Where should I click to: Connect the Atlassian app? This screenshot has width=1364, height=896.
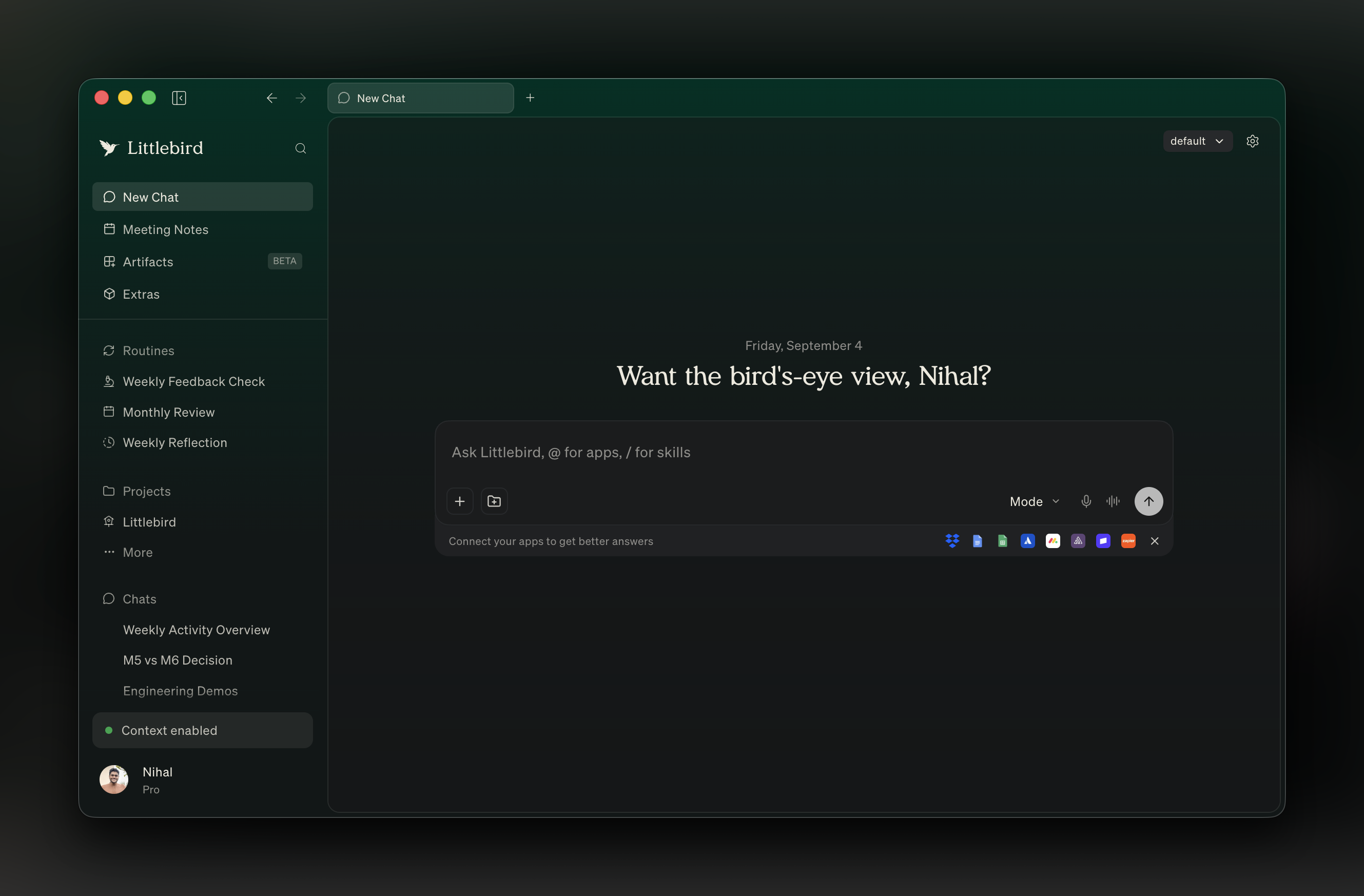(1027, 541)
